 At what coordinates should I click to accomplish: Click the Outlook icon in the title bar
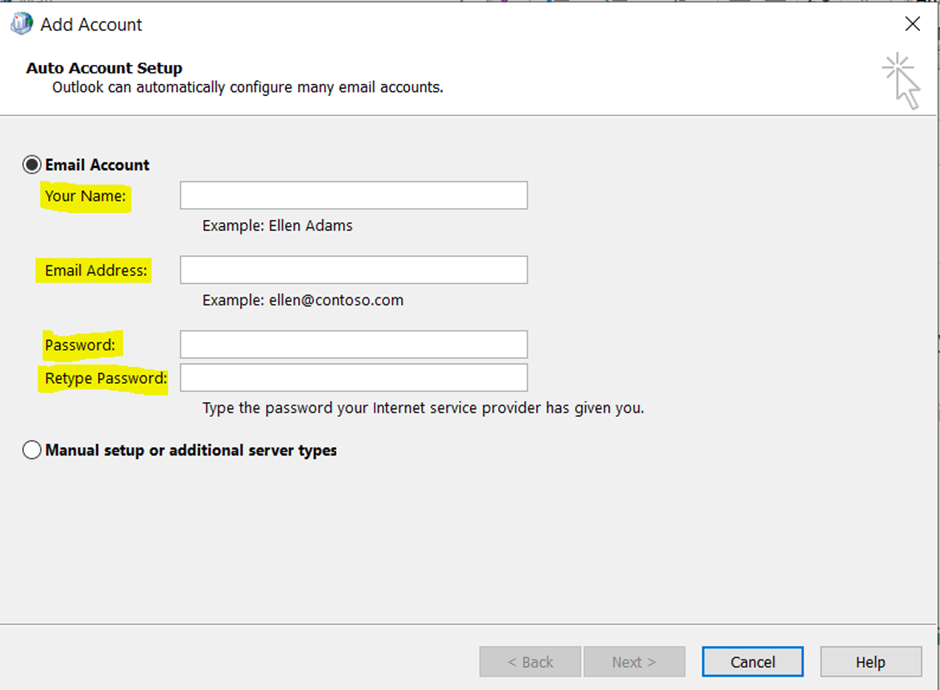click(x=22, y=24)
